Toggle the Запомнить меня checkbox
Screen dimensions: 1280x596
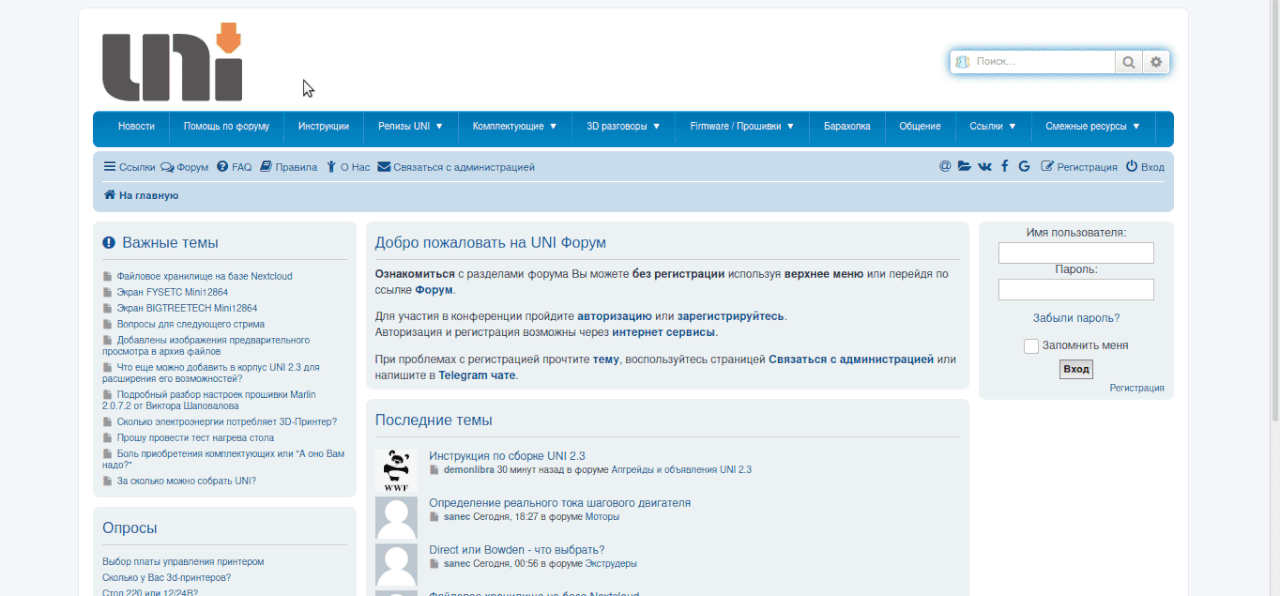[x=1031, y=346]
